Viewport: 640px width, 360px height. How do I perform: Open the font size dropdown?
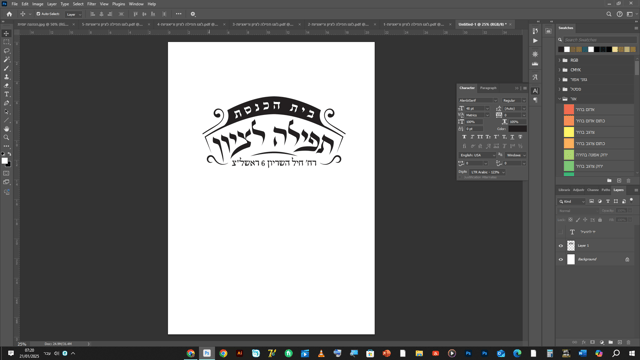click(x=487, y=109)
